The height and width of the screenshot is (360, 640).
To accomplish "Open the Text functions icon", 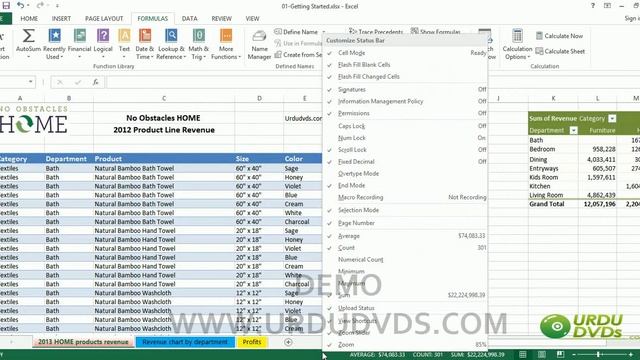I will 124,36.
